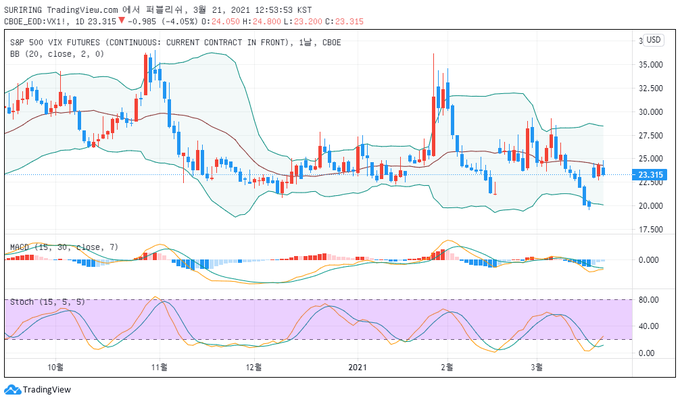Click the CBOE_EOD:VX1! symbol text
The height and width of the screenshot is (402, 680).
tap(35, 21)
